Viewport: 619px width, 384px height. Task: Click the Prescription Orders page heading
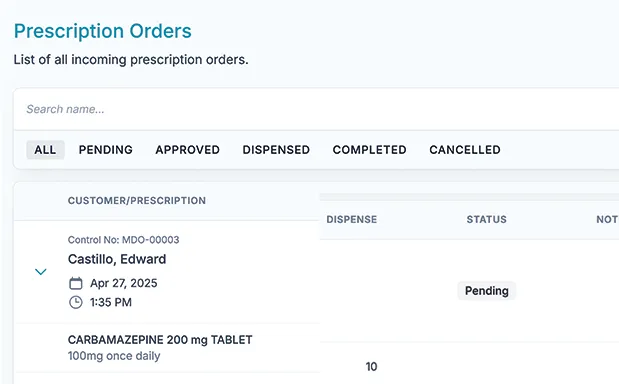pyautogui.click(x=103, y=31)
